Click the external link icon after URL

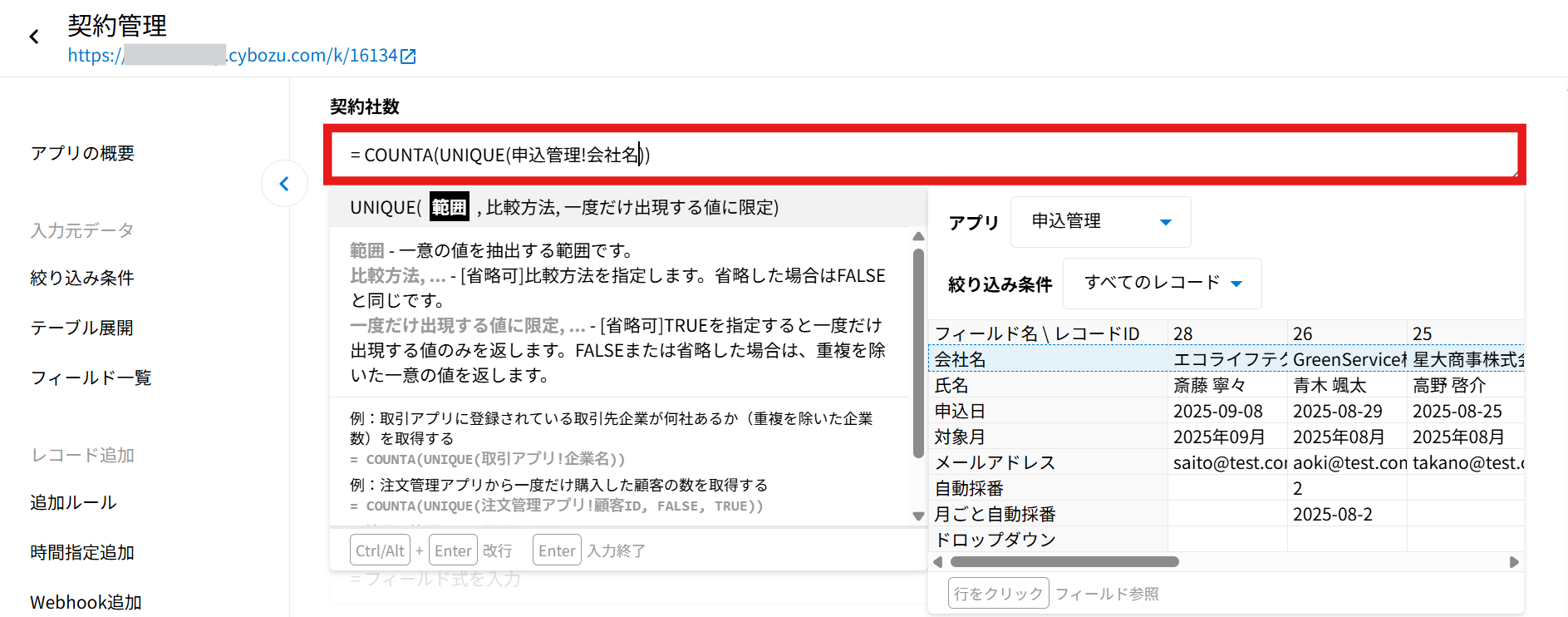(408, 57)
